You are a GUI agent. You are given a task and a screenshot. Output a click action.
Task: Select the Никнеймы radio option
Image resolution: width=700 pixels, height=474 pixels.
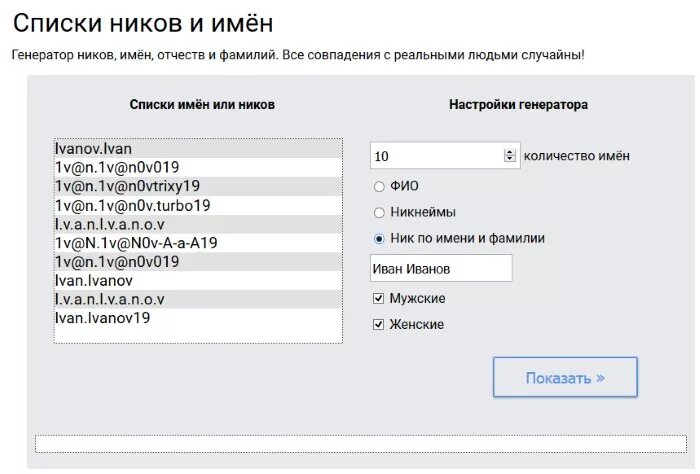(379, 213)
